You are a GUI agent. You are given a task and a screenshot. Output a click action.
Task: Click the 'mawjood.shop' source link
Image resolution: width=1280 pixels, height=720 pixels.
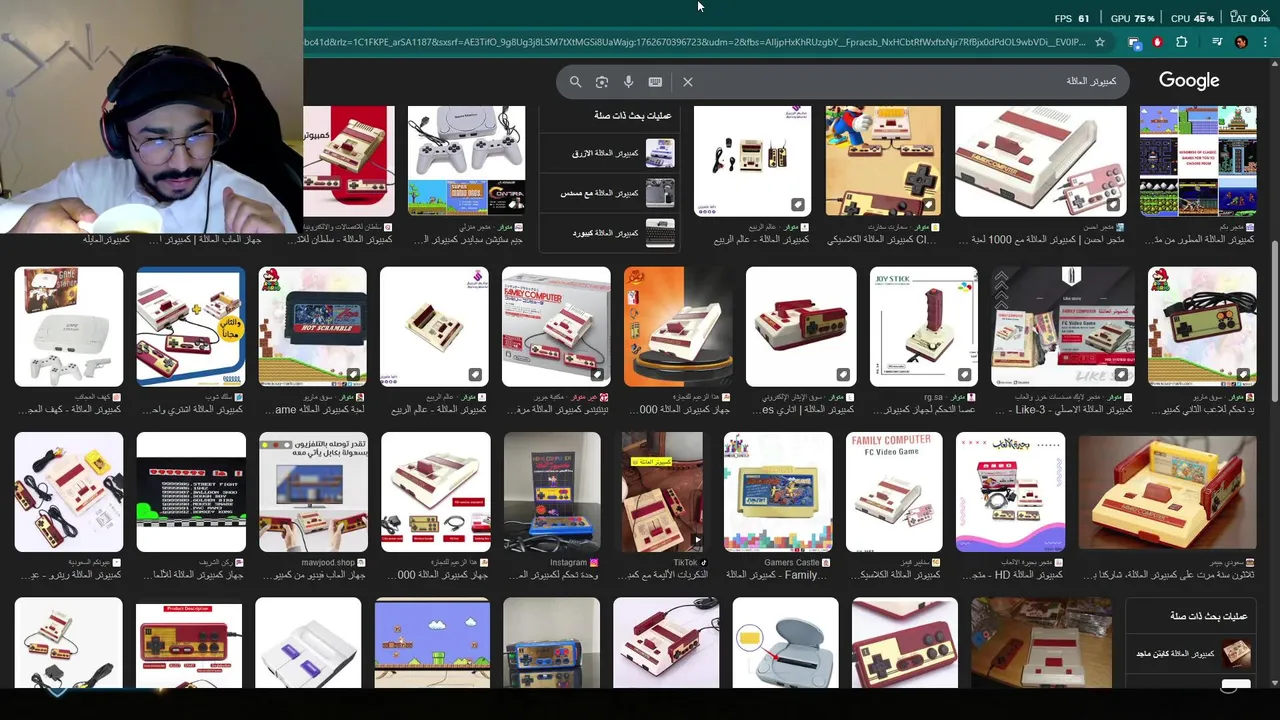[328, 563]
